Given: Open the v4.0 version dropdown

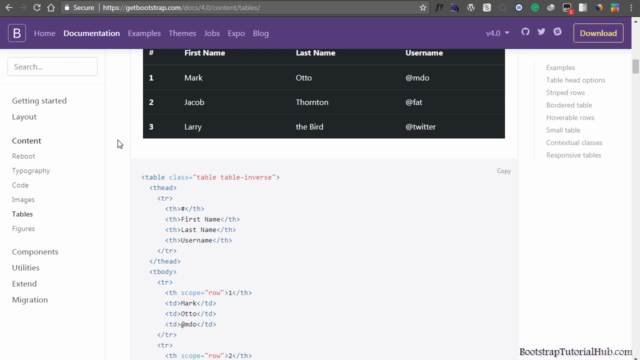Looking at the screenshot, I should tap(497, 33).
